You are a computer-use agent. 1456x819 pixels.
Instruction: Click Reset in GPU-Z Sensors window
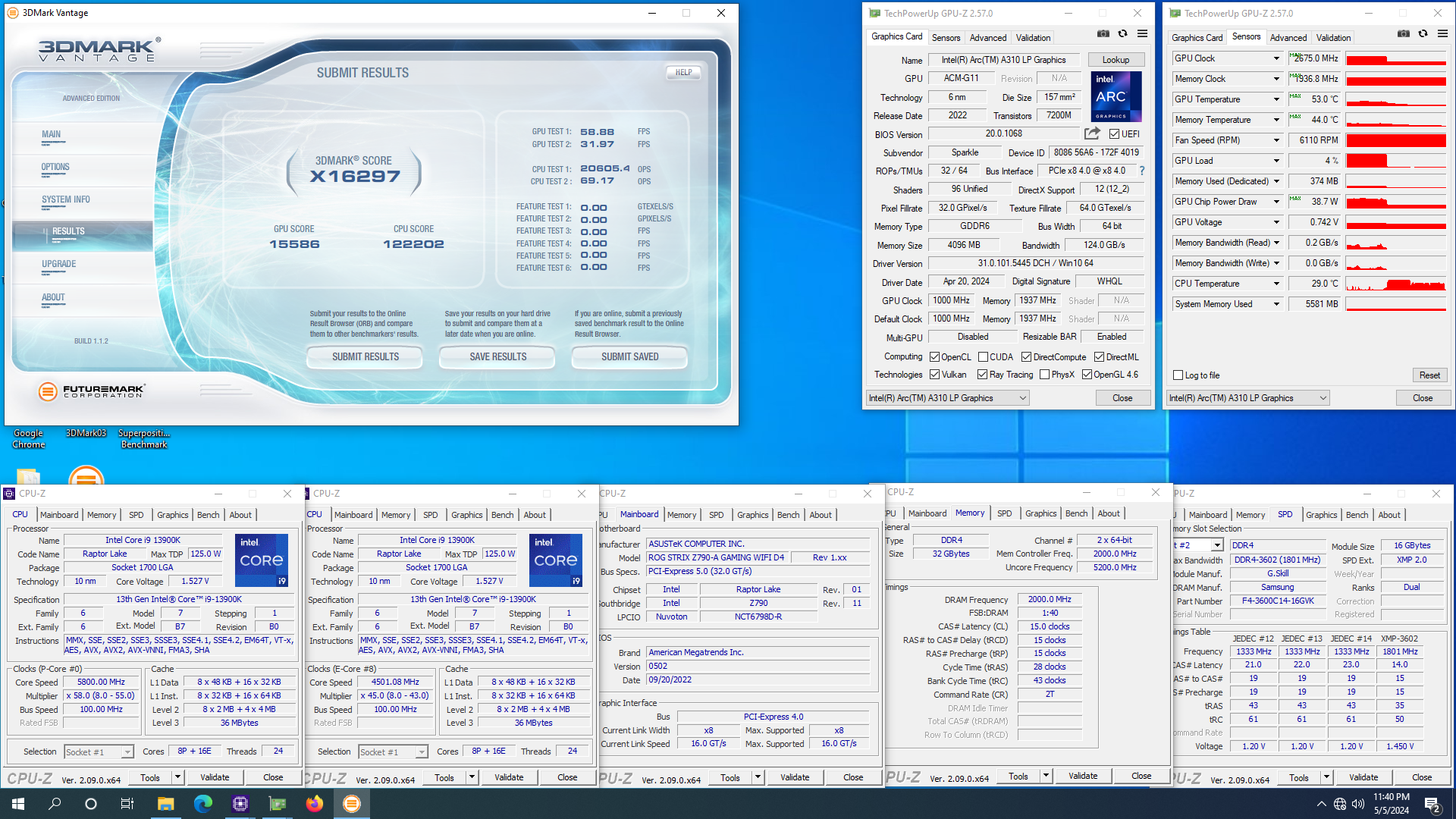[x=1429, y=375]
